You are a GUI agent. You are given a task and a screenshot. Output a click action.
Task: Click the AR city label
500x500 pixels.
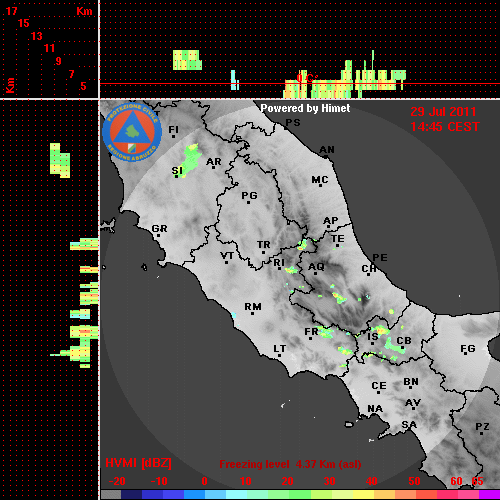(x=214, y=162)
